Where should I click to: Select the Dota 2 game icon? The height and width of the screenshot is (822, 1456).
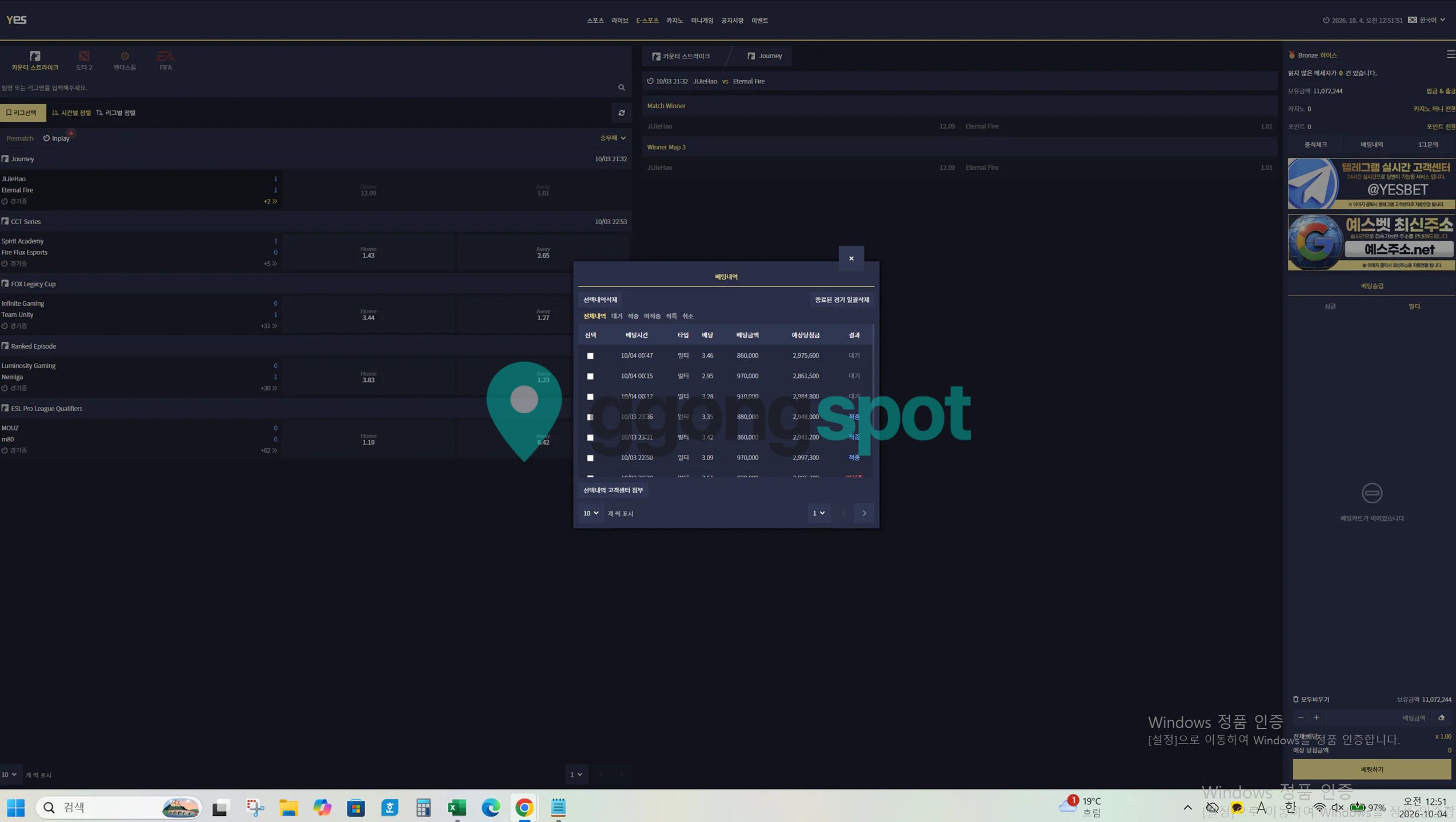pos(84,56)
